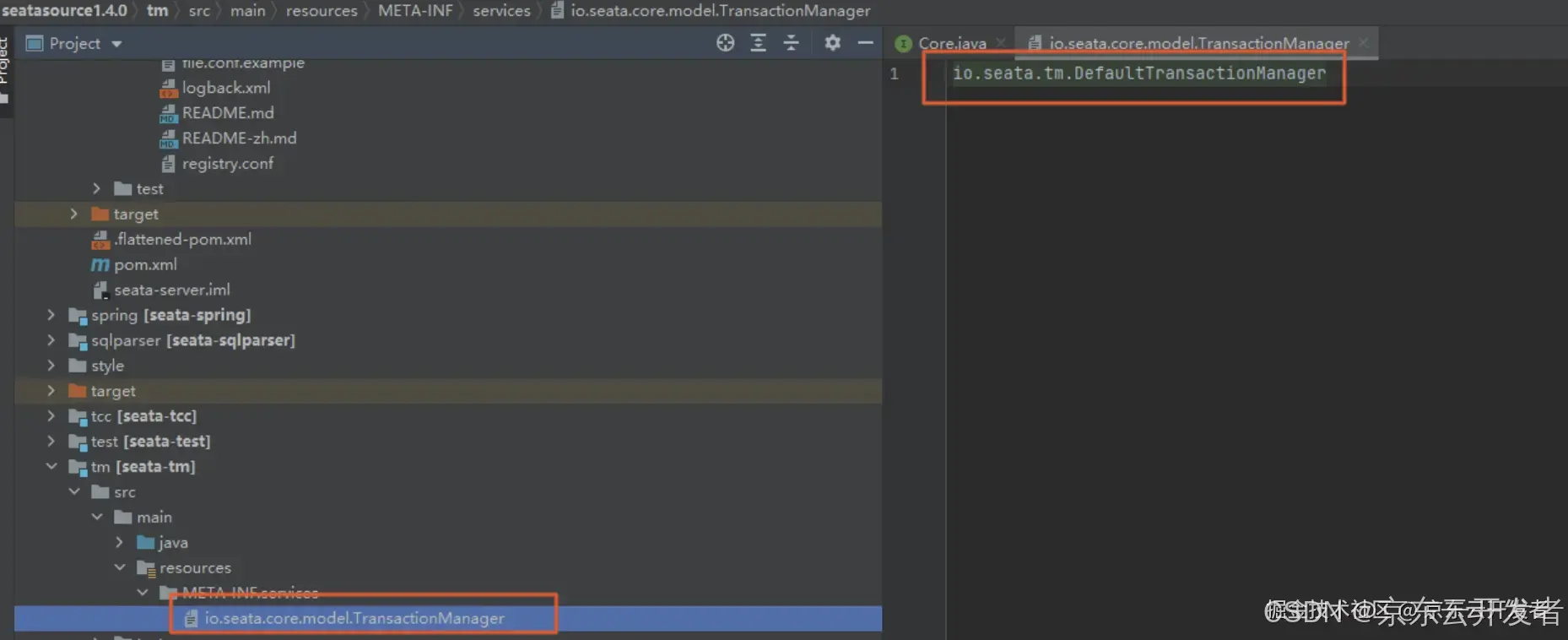Viewport: 1568px width, 640px height.
Task: Click the registry.conf file icon
Action: pyautogui.click(x=169, y=164)
